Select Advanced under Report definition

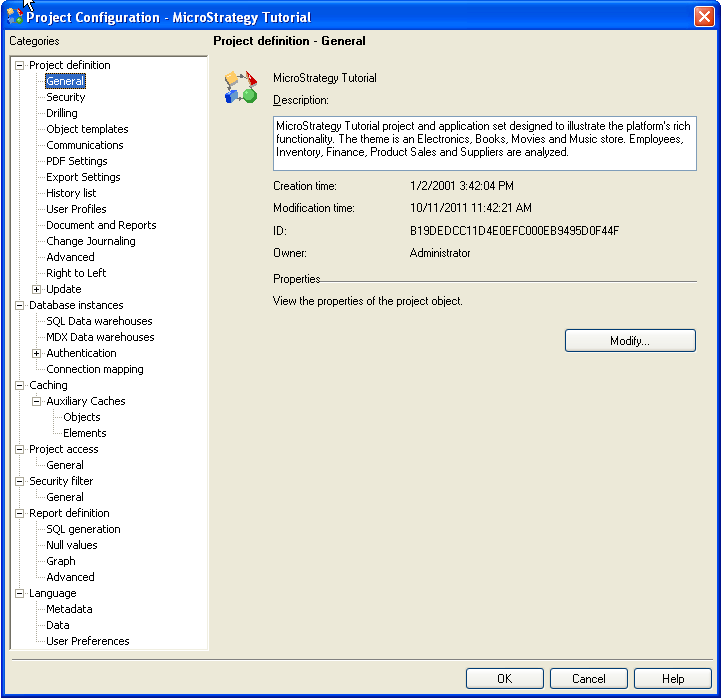70,577
